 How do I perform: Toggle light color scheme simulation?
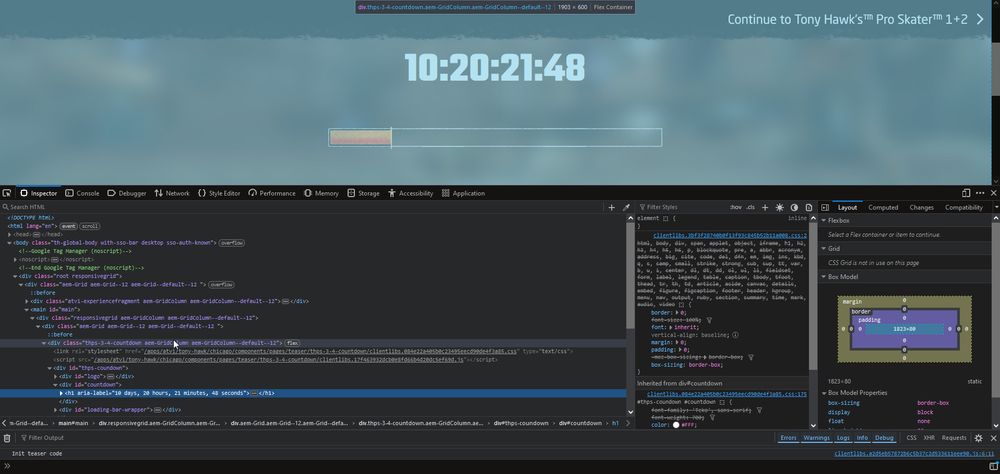(779, 207)
